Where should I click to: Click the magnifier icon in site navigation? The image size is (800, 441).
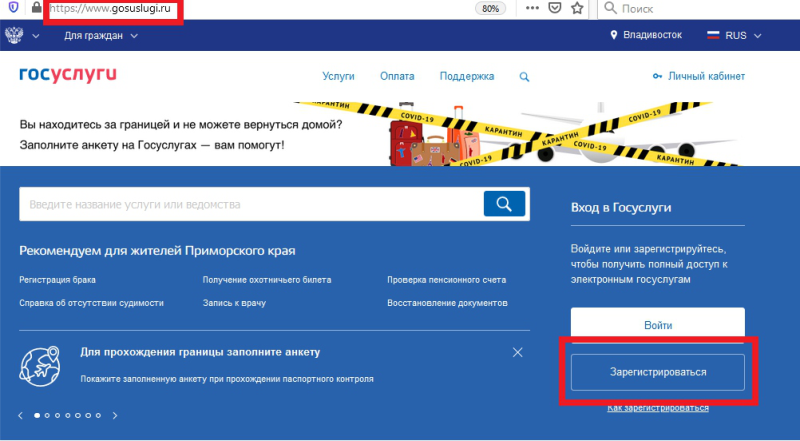coord(525,76)
